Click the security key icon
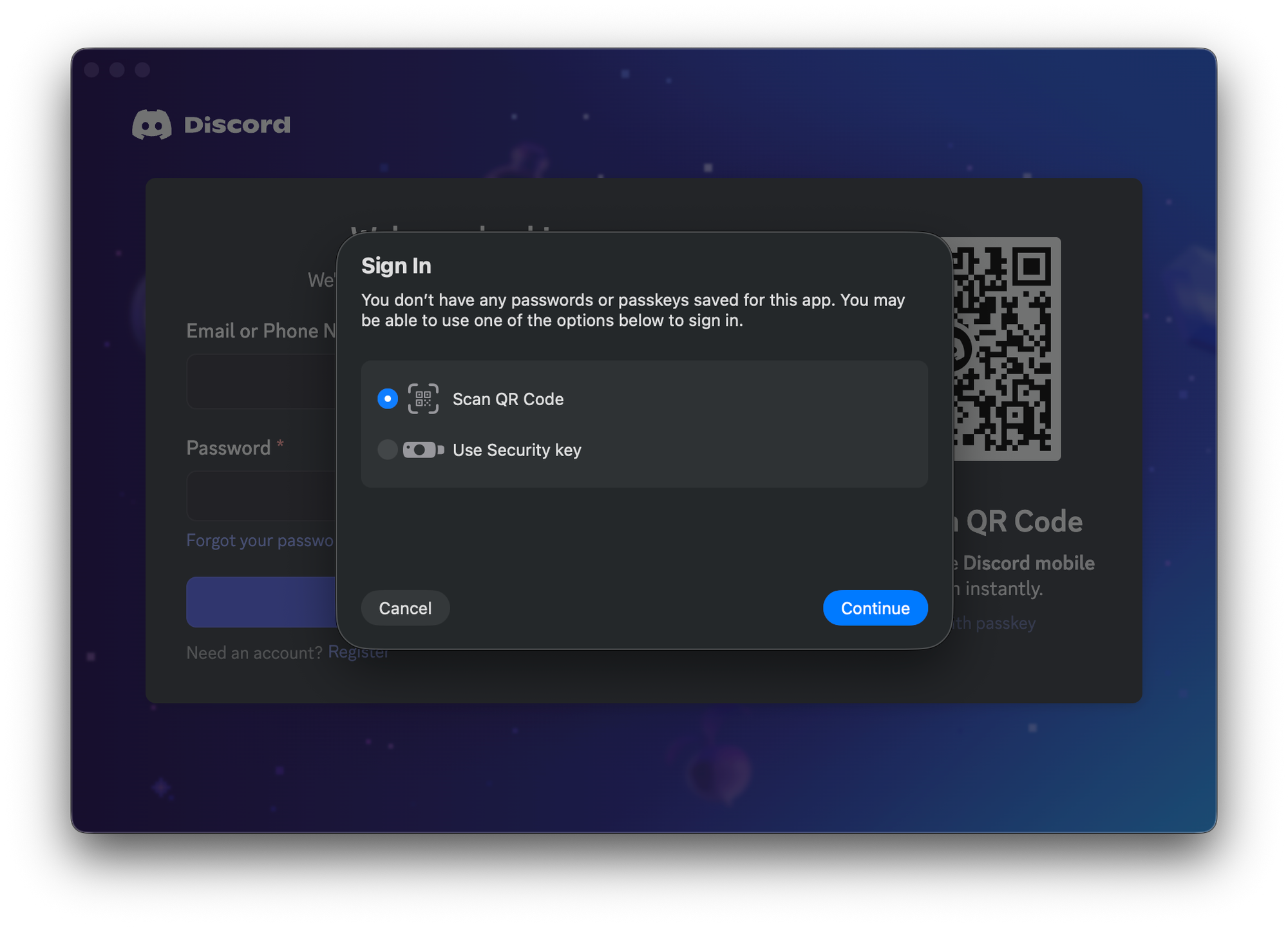 tap(423, 450)
